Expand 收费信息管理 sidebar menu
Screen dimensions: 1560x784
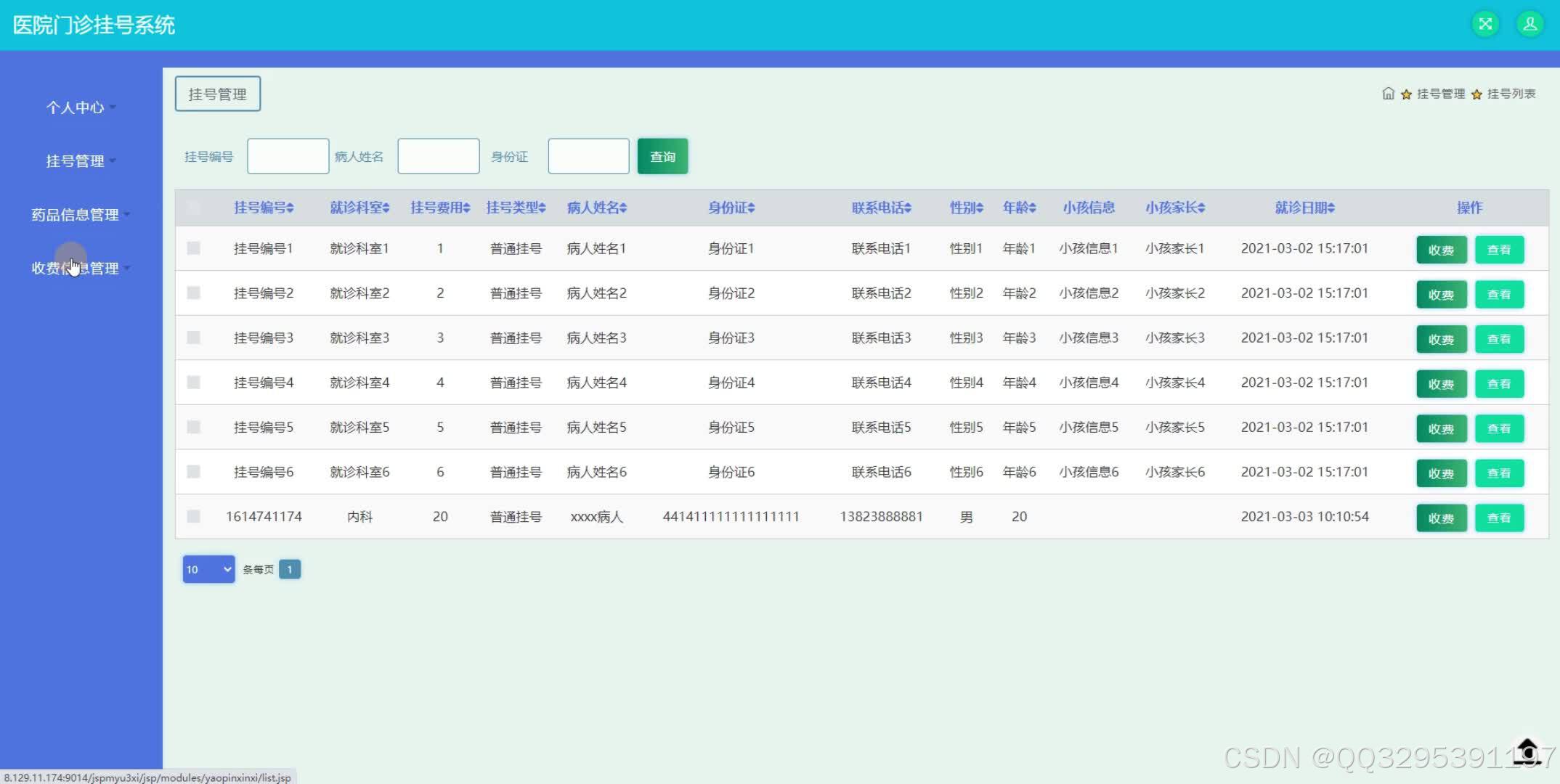(x=80, y=269)
